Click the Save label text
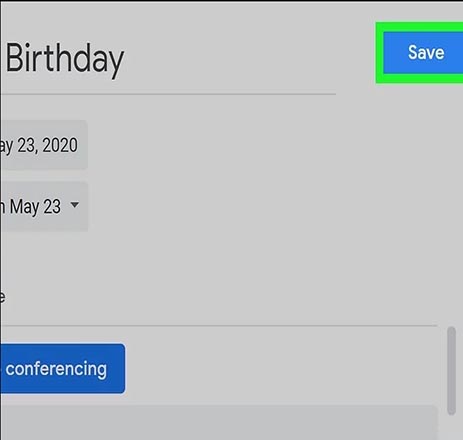This screenshot has height=440, width=463. tap(426, 53)
